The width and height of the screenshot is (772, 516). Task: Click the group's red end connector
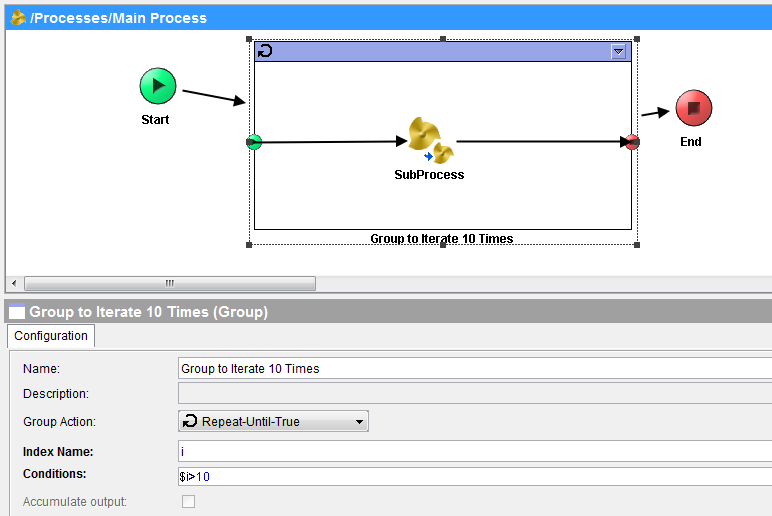tap(632, 142)
